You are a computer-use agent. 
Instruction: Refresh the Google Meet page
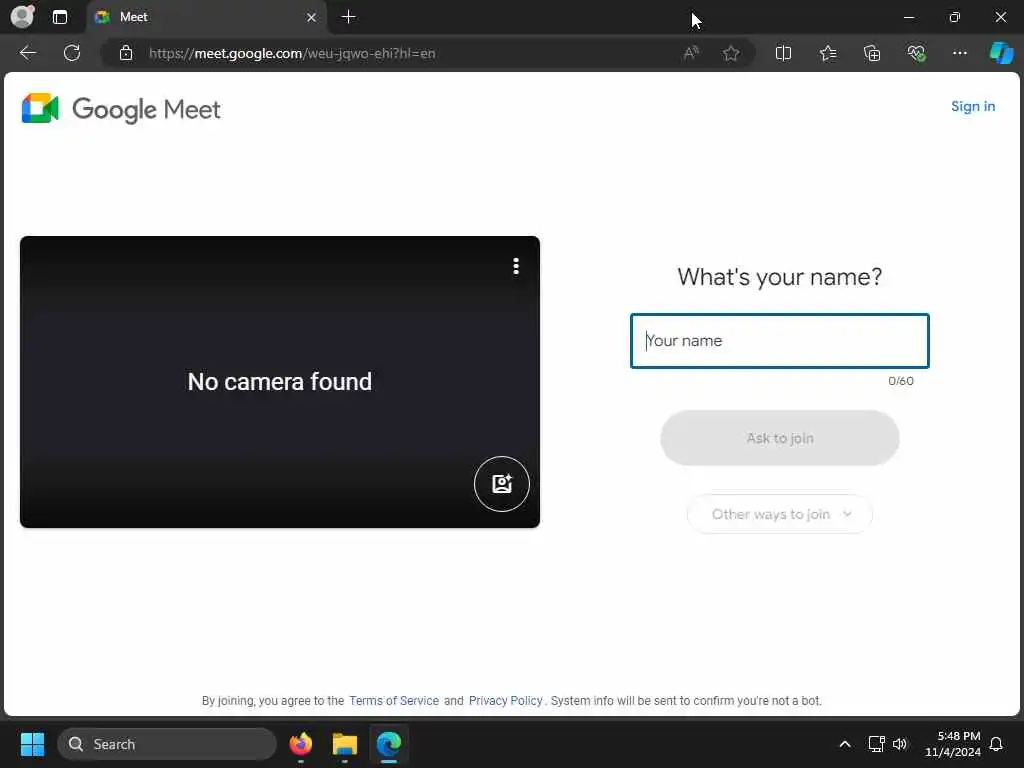(x=72, y=53)
